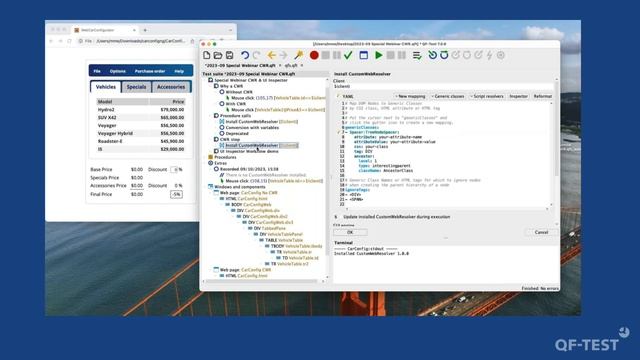Image resolution: width=640 pixels, height=360 pixels.
Task: Select the Extras node
Action: (x=220, y=163)
